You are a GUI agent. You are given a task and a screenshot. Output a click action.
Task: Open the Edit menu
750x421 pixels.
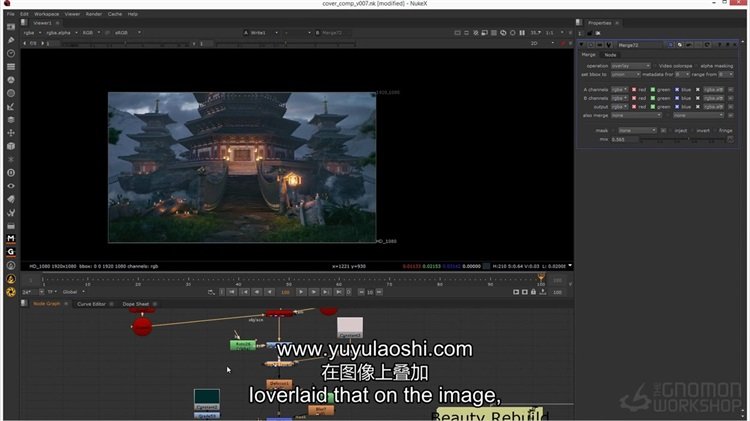tap(24, 14)
